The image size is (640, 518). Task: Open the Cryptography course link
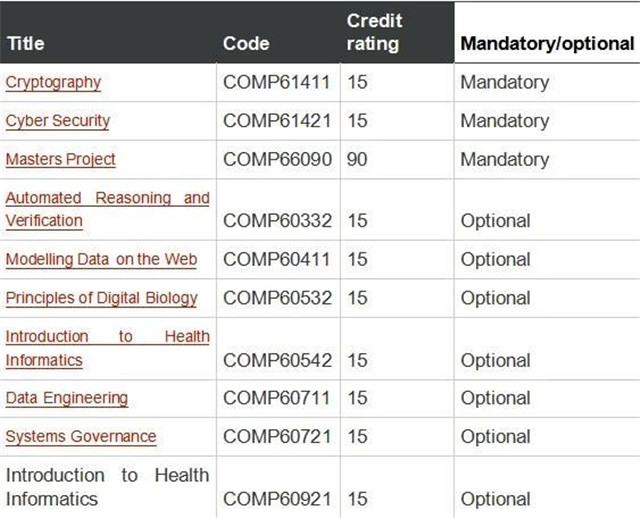coord(53,82)
